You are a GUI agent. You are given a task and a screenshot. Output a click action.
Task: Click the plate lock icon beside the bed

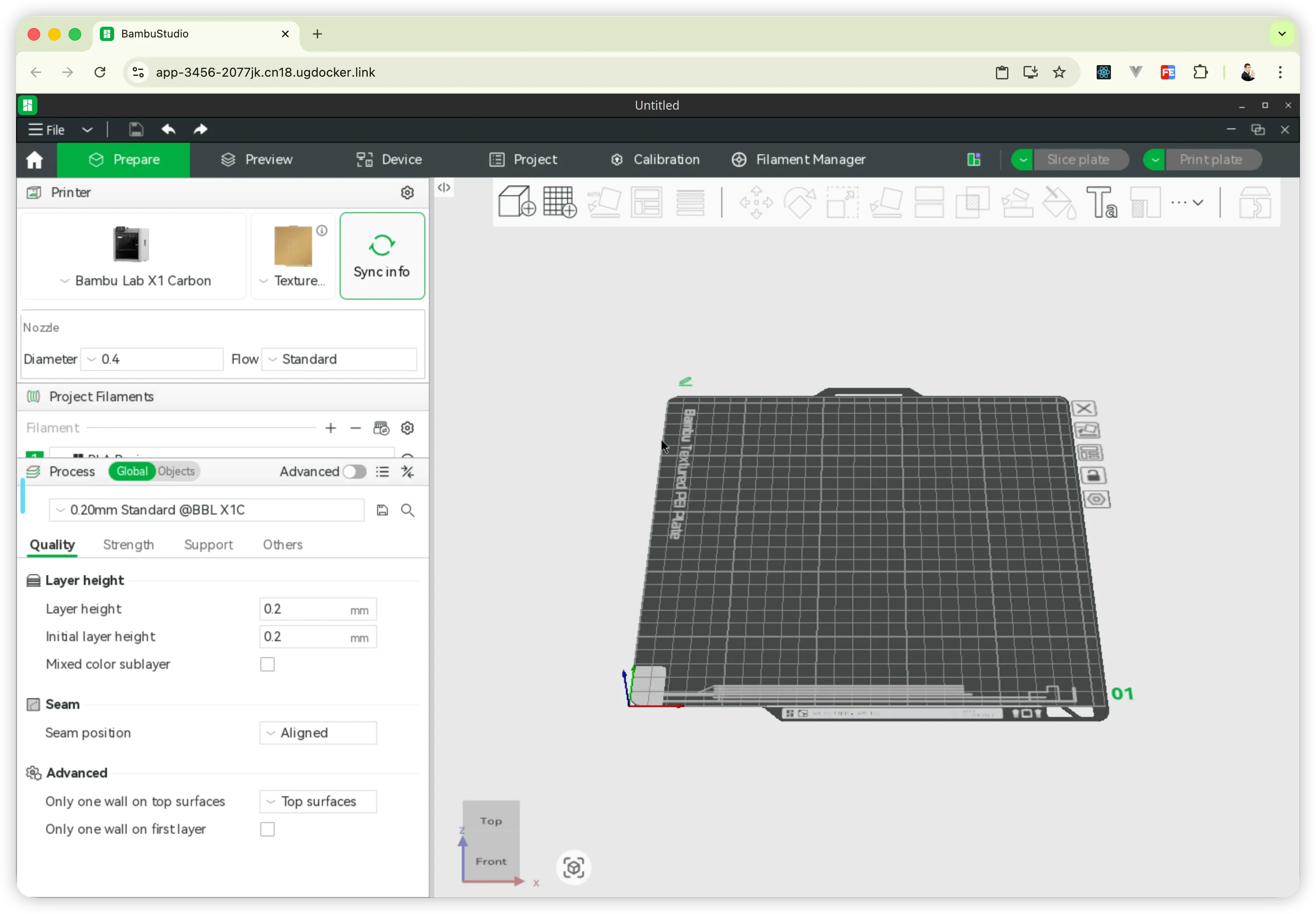pyautogui.click(x=1093, y=475)
